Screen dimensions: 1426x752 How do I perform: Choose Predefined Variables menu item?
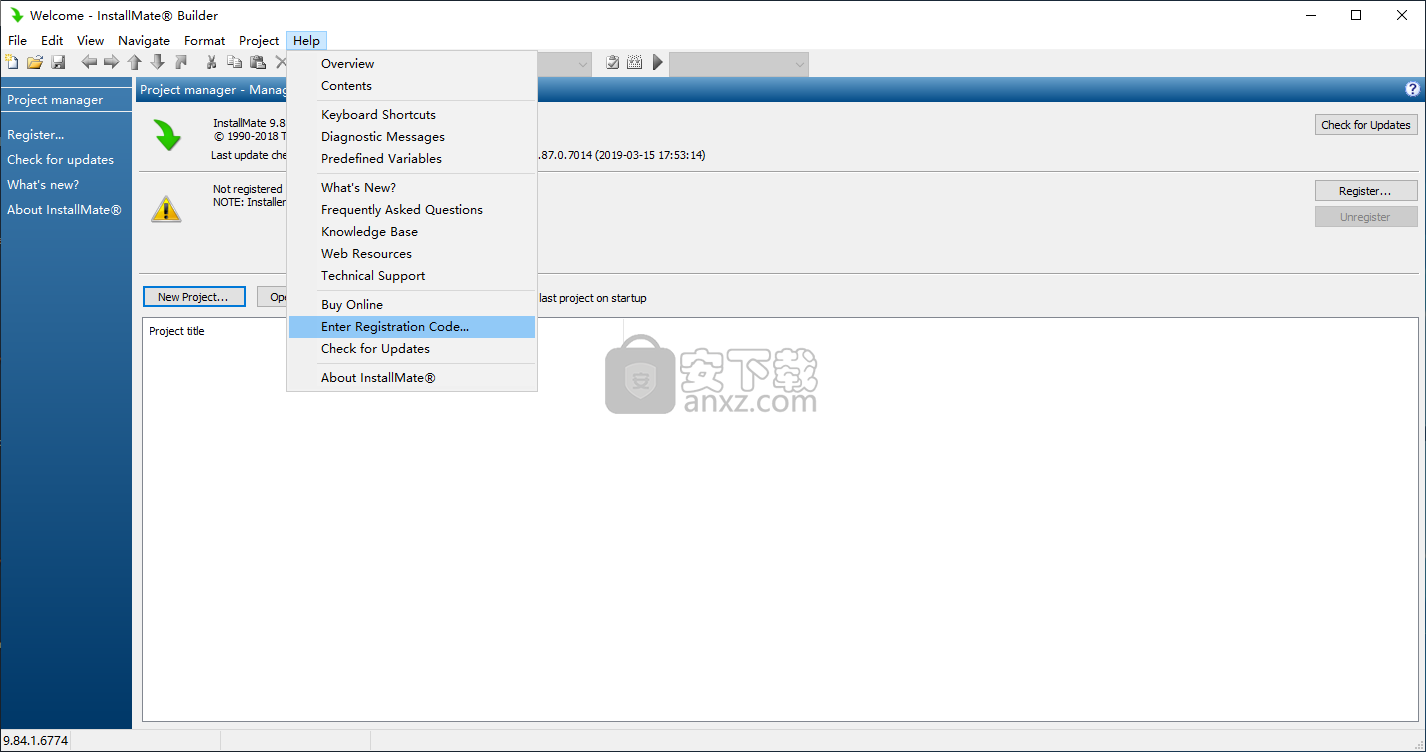412,158
